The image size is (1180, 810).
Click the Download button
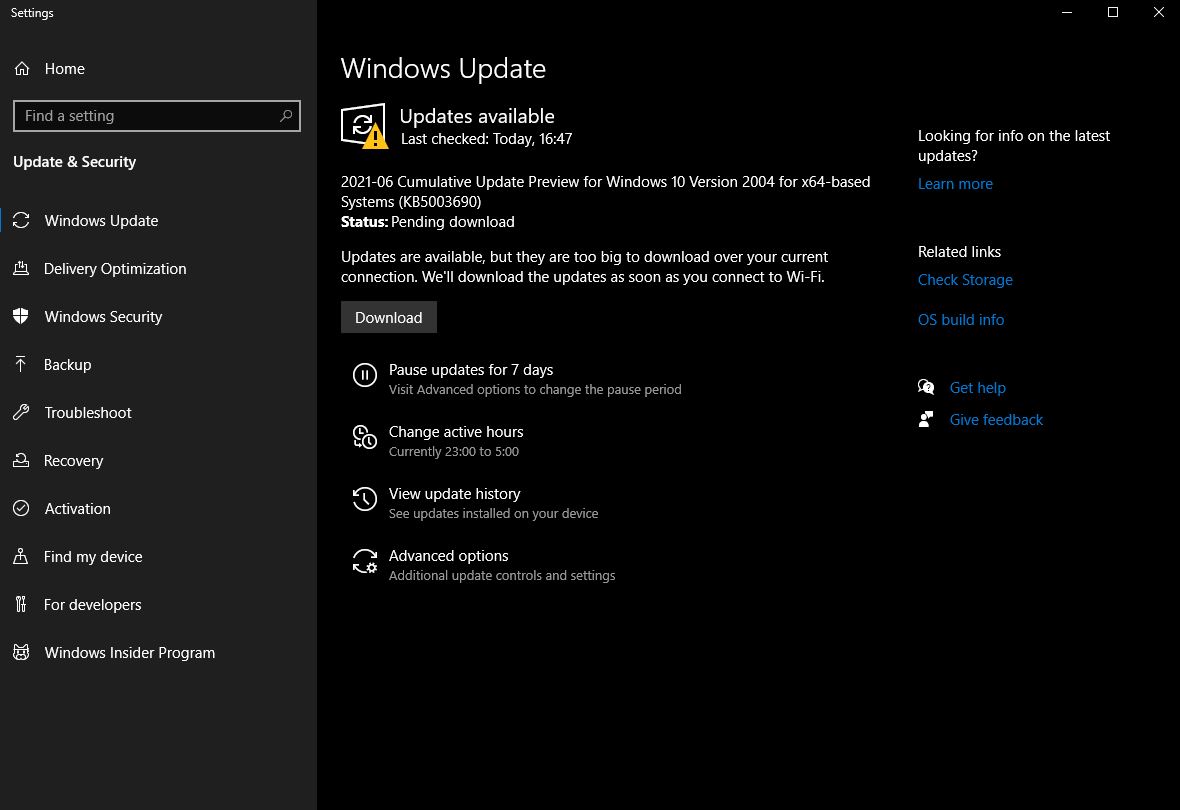pos(388,317)
